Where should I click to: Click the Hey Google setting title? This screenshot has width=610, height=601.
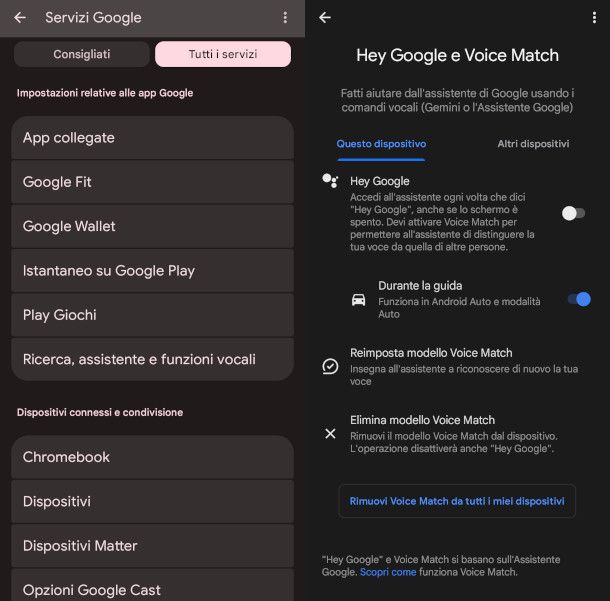pyautogui.click(x=380, y=181)
